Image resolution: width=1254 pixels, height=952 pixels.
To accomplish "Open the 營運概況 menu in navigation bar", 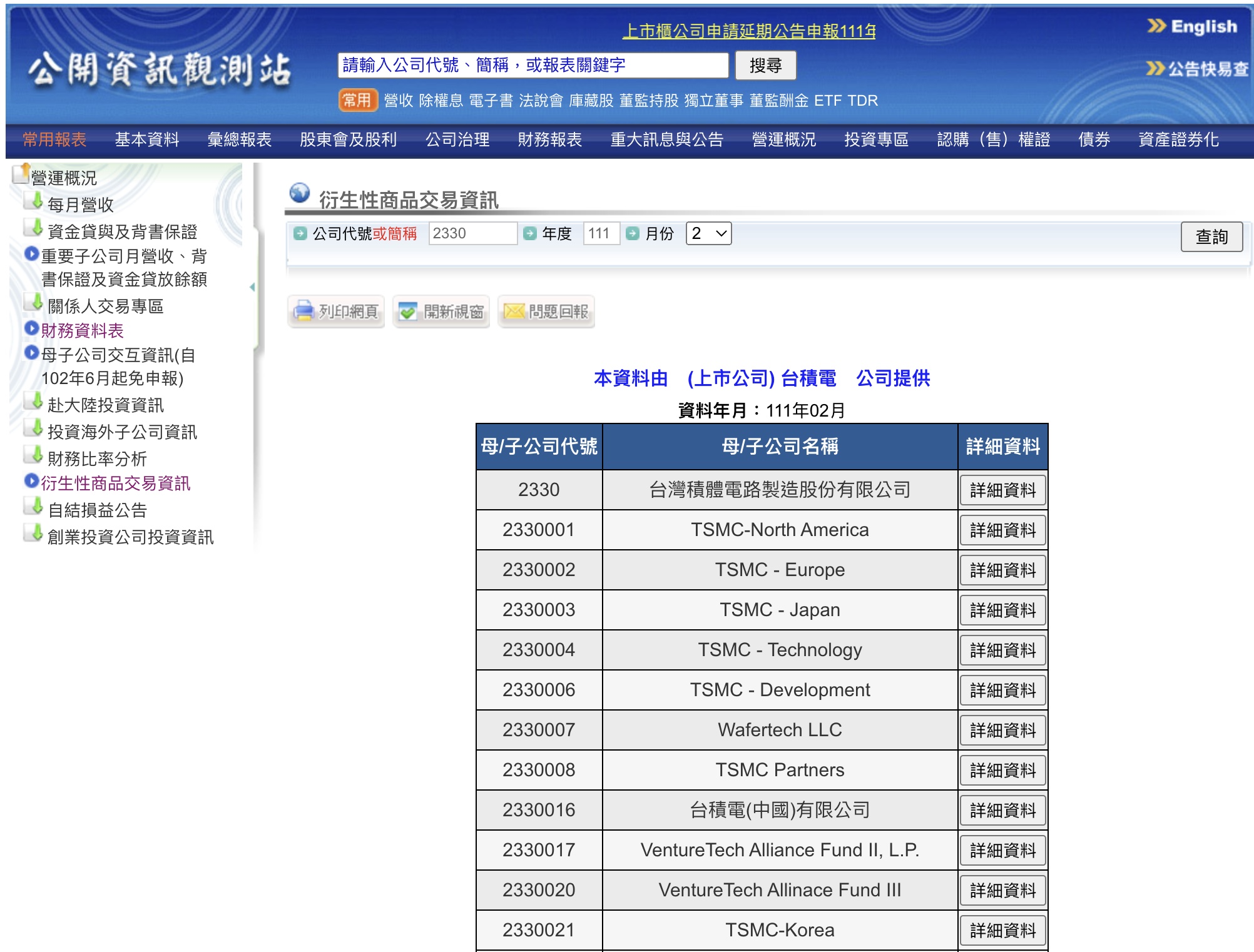I will tap(784, 139).
